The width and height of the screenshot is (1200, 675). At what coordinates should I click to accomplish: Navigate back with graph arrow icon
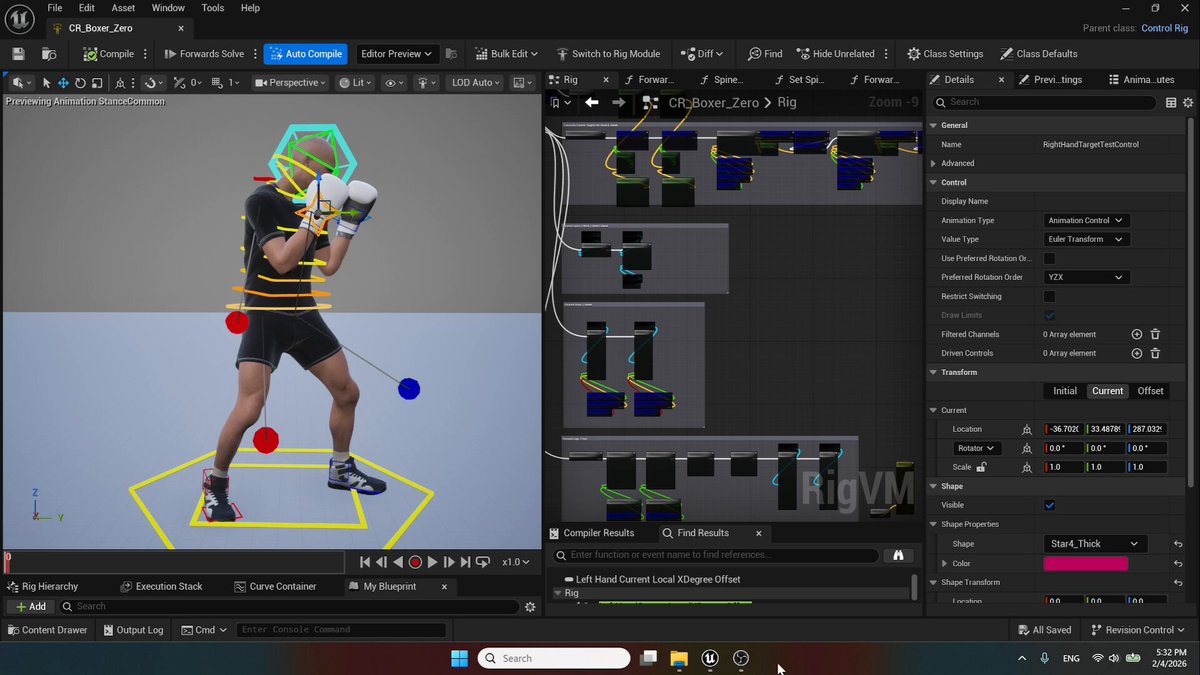pyautogui.click(x=592, y=102)
